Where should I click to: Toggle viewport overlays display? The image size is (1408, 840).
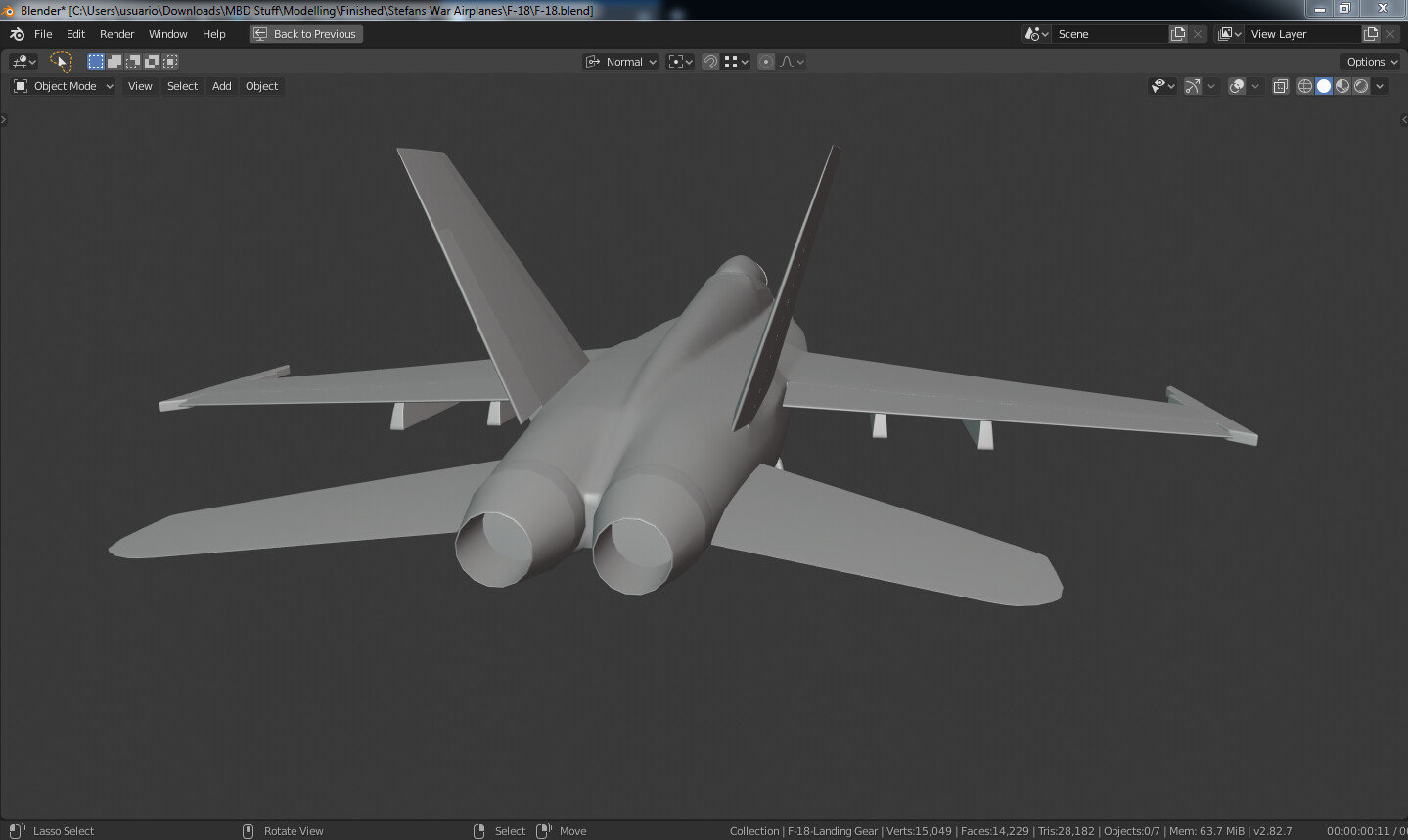tap(1237, 86)
